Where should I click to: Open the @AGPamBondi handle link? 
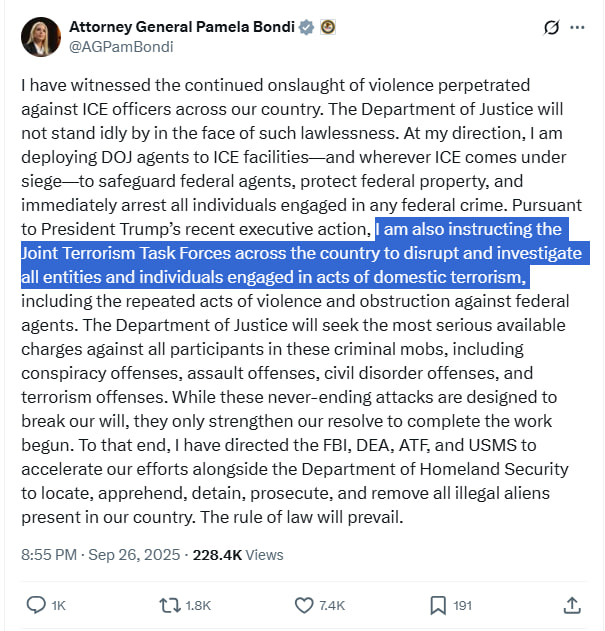[x=121, y=47]
